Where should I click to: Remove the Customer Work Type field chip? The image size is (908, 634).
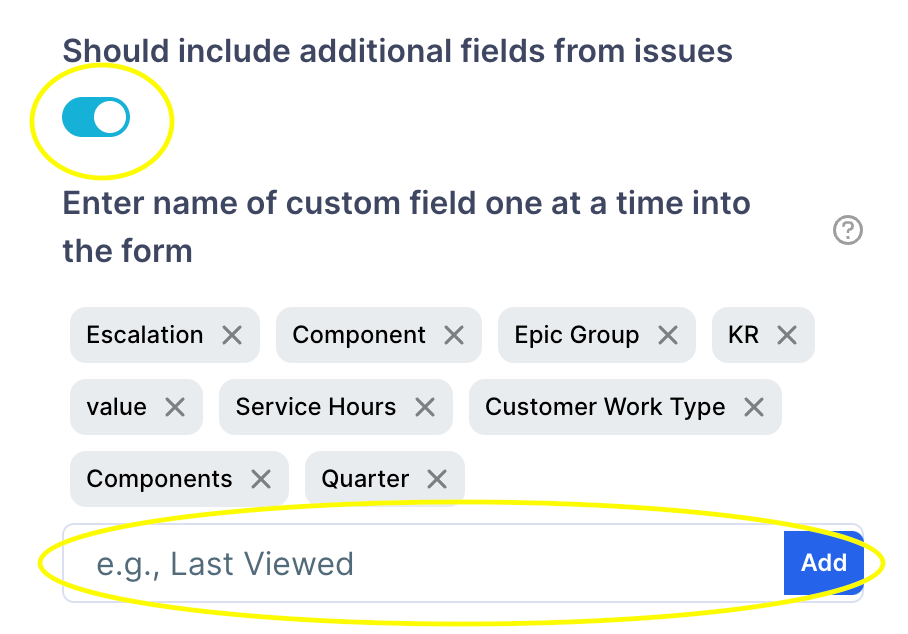click(x=755, y=407)
